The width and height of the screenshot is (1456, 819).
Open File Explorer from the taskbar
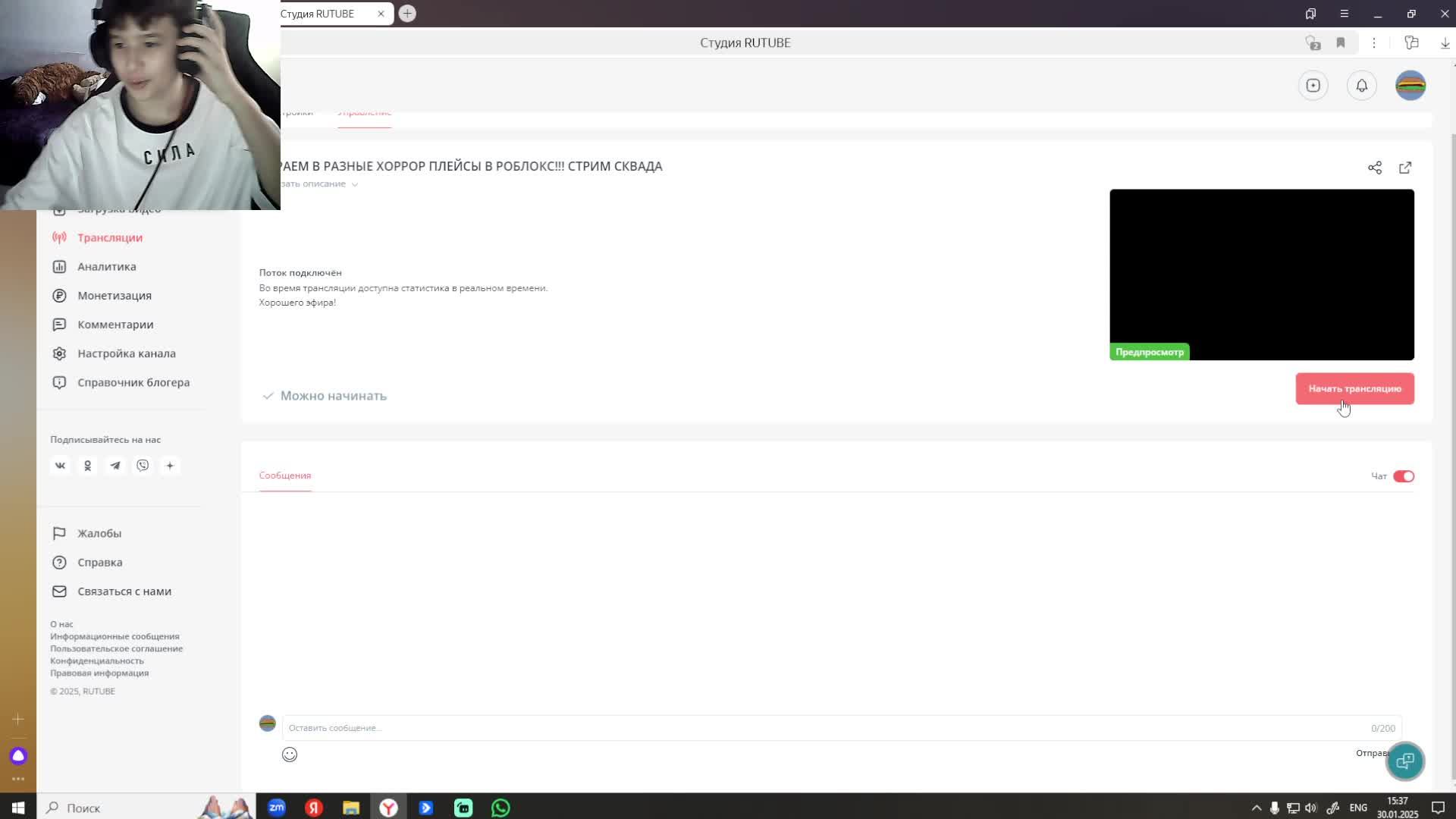pyautogui.click(x=351, y=808)
